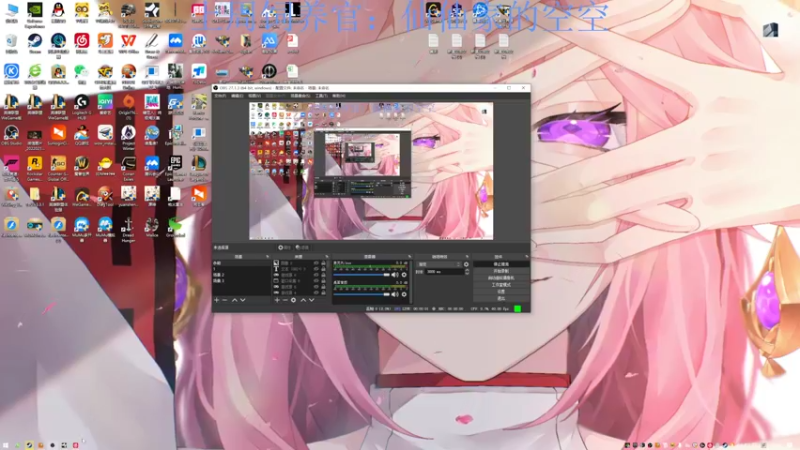Open the 视图 (View) menu in OBS

point(254,95)
